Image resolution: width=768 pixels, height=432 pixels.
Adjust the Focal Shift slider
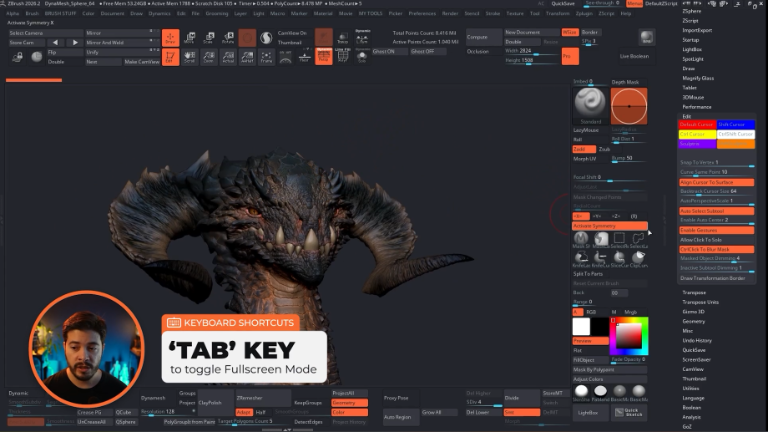point(610,178)
